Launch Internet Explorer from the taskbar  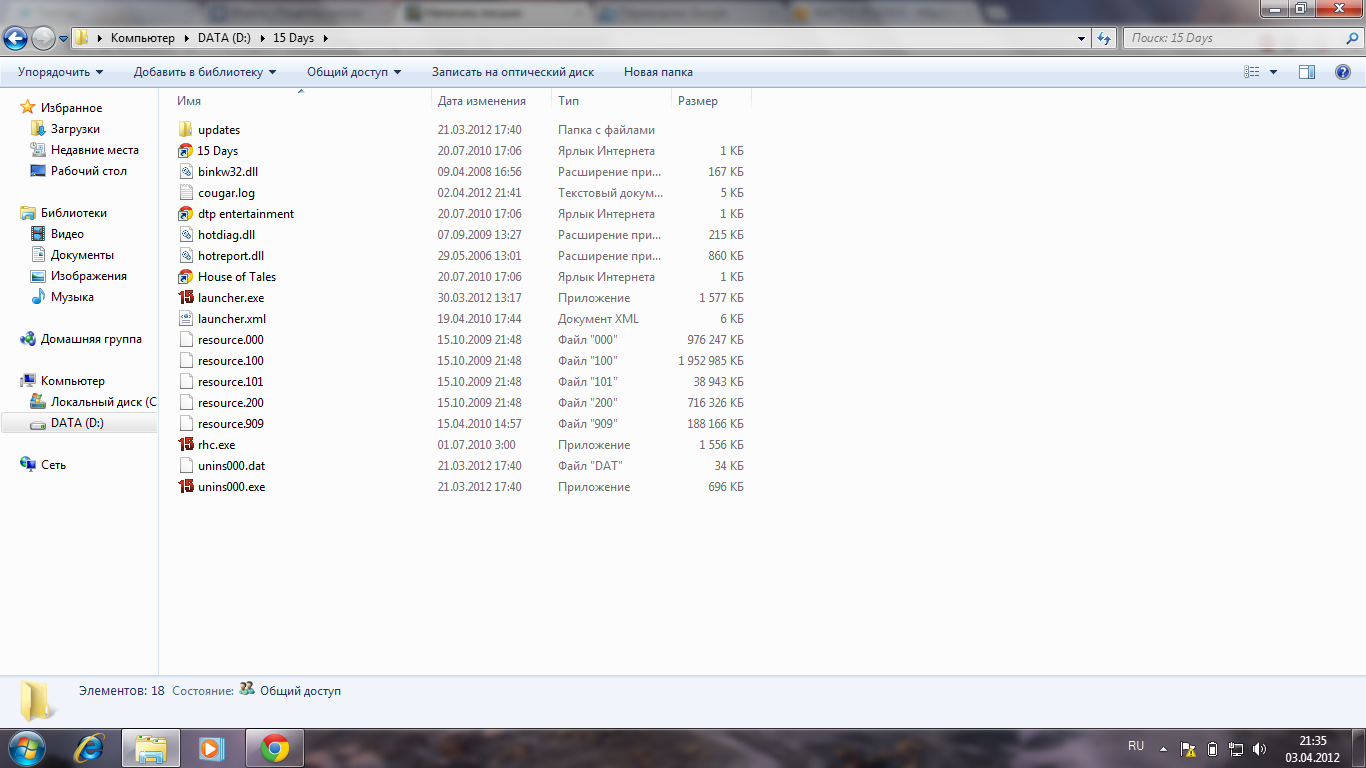[90, 748]
